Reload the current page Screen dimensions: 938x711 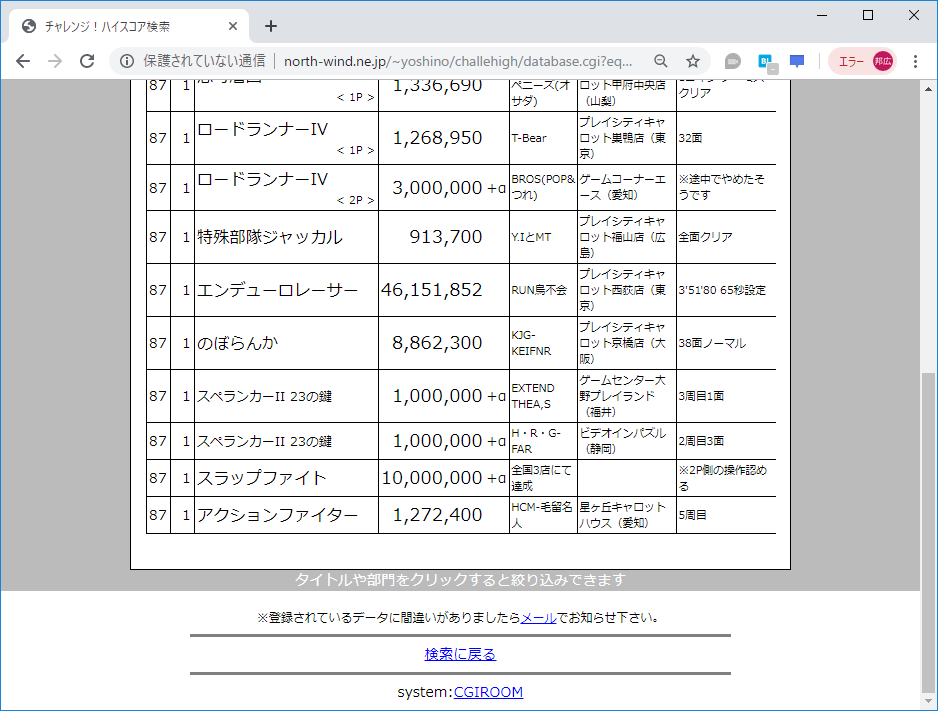85,61
